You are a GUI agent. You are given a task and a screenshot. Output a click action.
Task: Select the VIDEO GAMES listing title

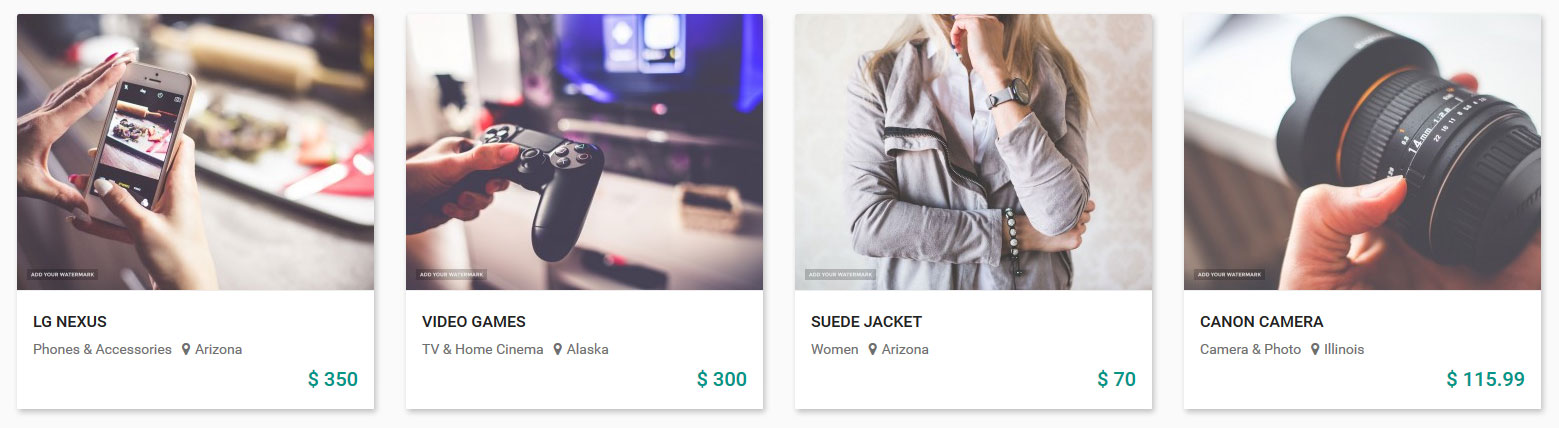click(474, 322)
